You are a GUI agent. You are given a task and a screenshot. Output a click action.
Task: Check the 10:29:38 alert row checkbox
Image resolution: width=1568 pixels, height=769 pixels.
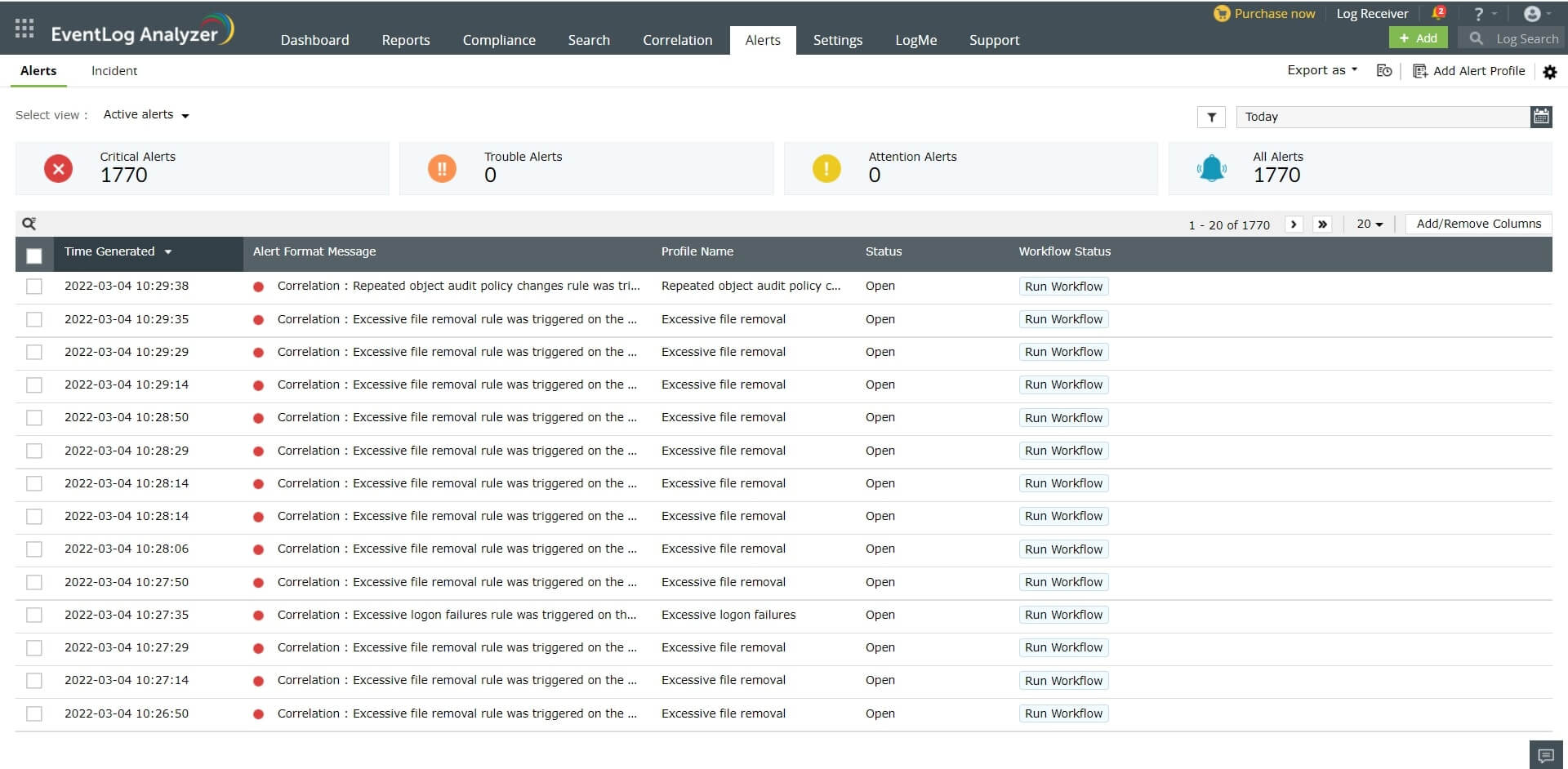[34, 287]
